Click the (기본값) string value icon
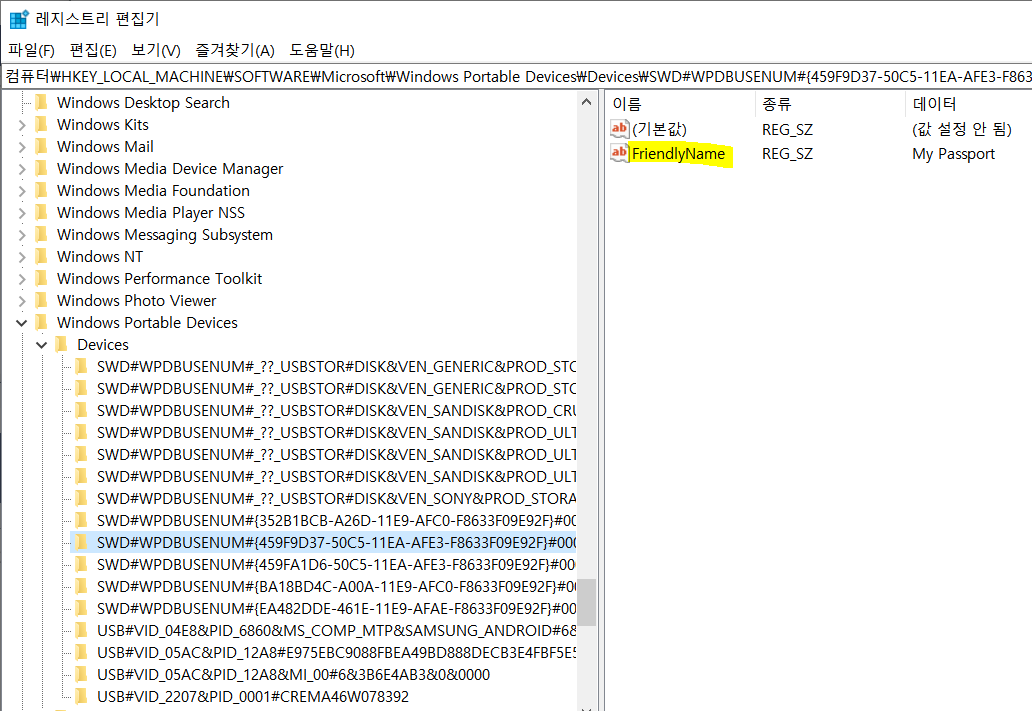 tap(619, 129)
